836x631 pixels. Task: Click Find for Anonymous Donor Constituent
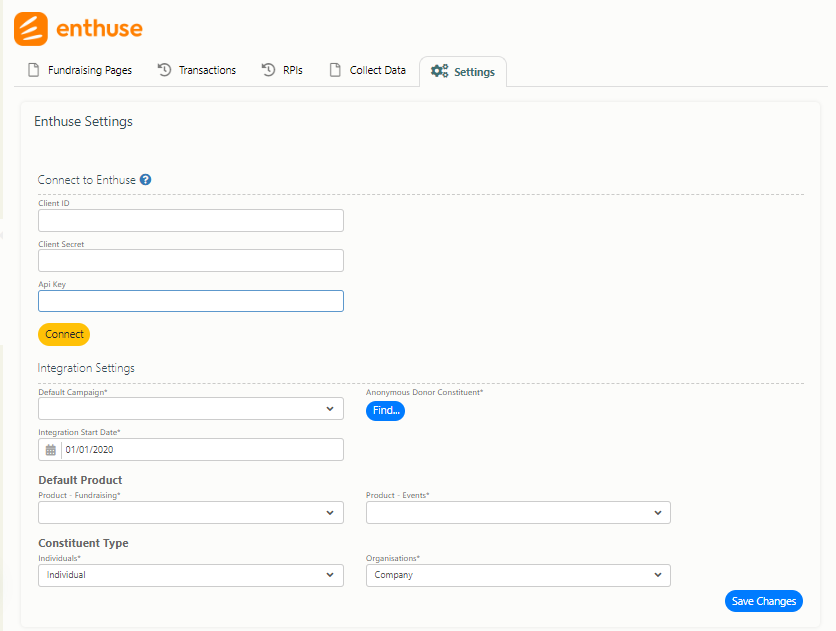click(385, 411)
